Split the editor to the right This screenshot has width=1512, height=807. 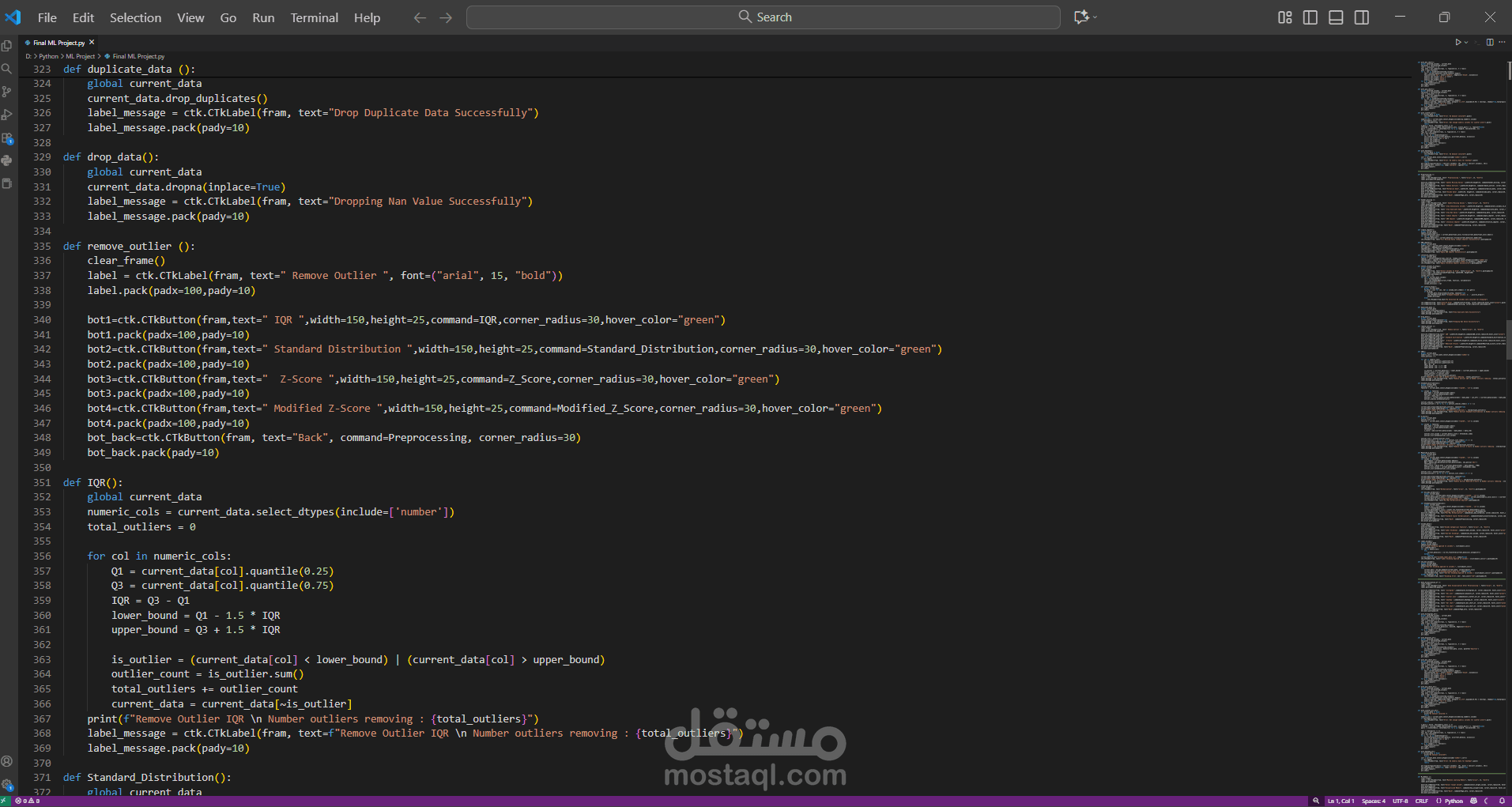(1490, 43)
